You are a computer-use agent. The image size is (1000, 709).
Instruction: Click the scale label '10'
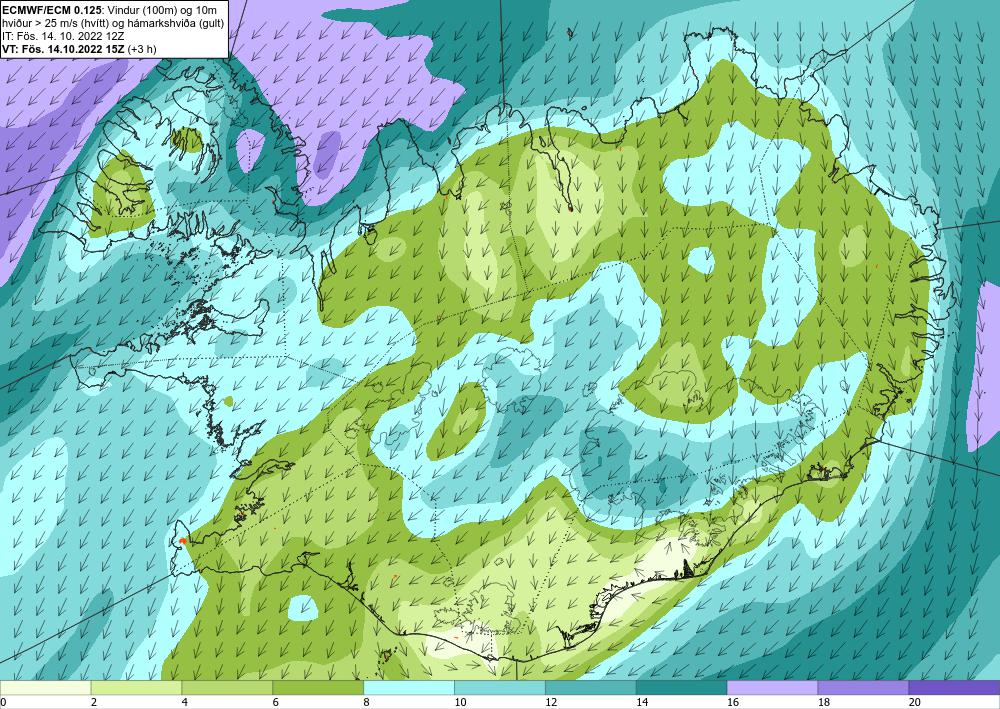(460, 703)
